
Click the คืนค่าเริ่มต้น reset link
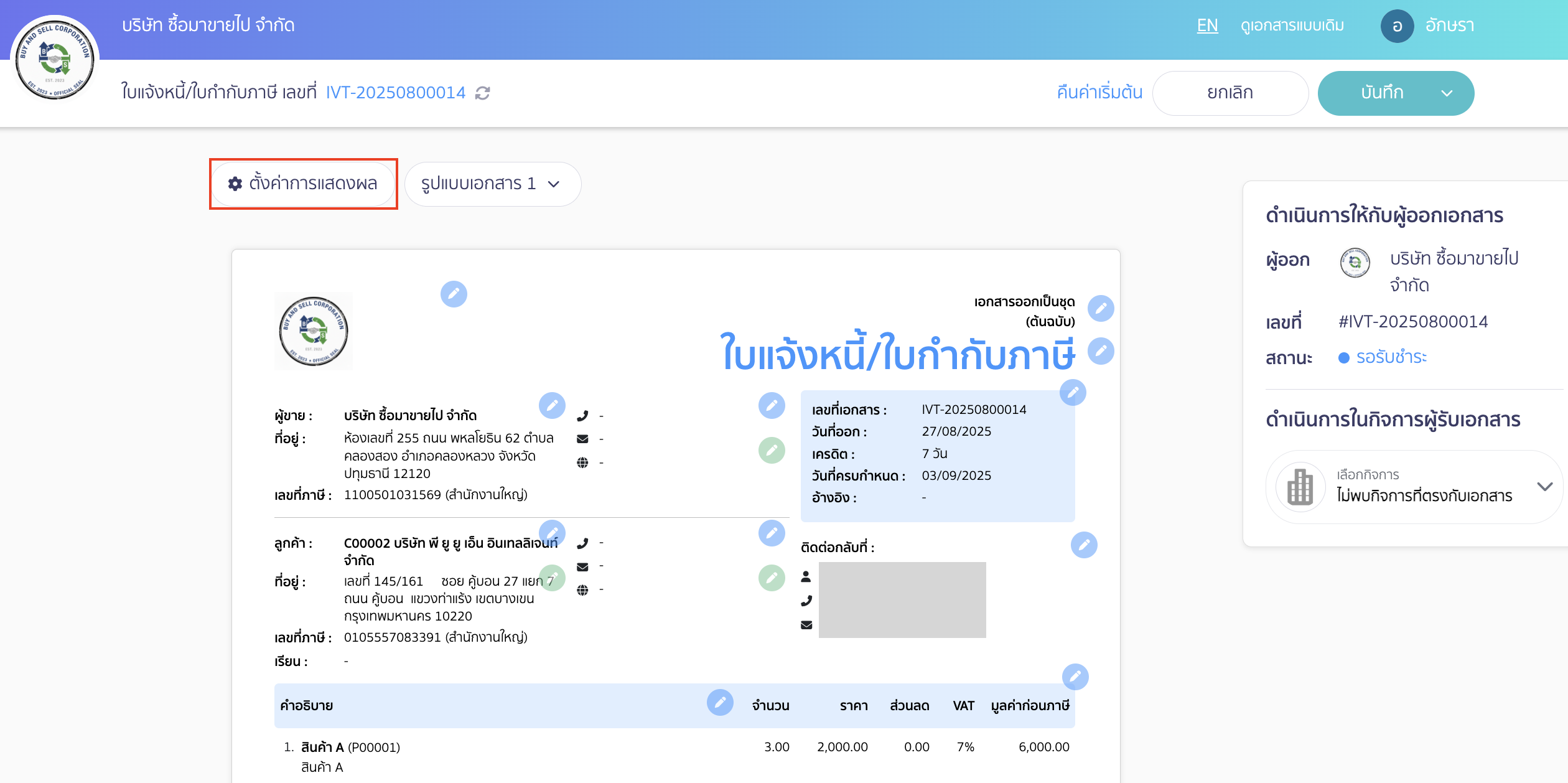(x=1099, y=92)
